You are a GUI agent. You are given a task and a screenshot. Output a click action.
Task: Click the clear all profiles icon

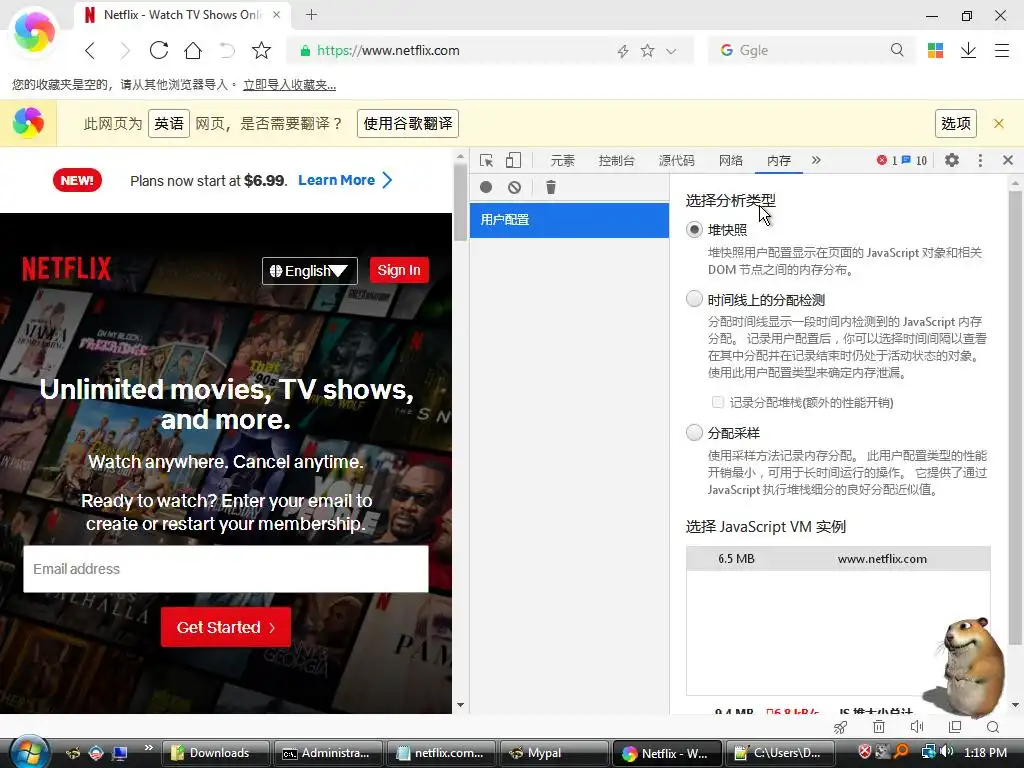[515, 187]
